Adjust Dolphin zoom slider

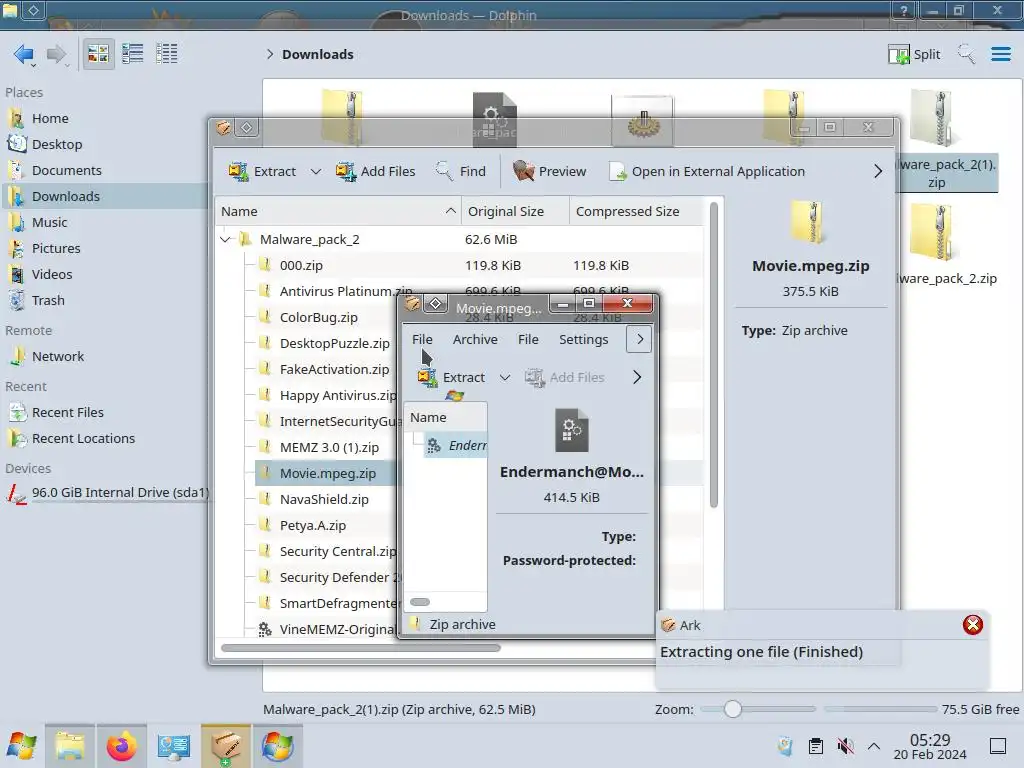(733, 709)
